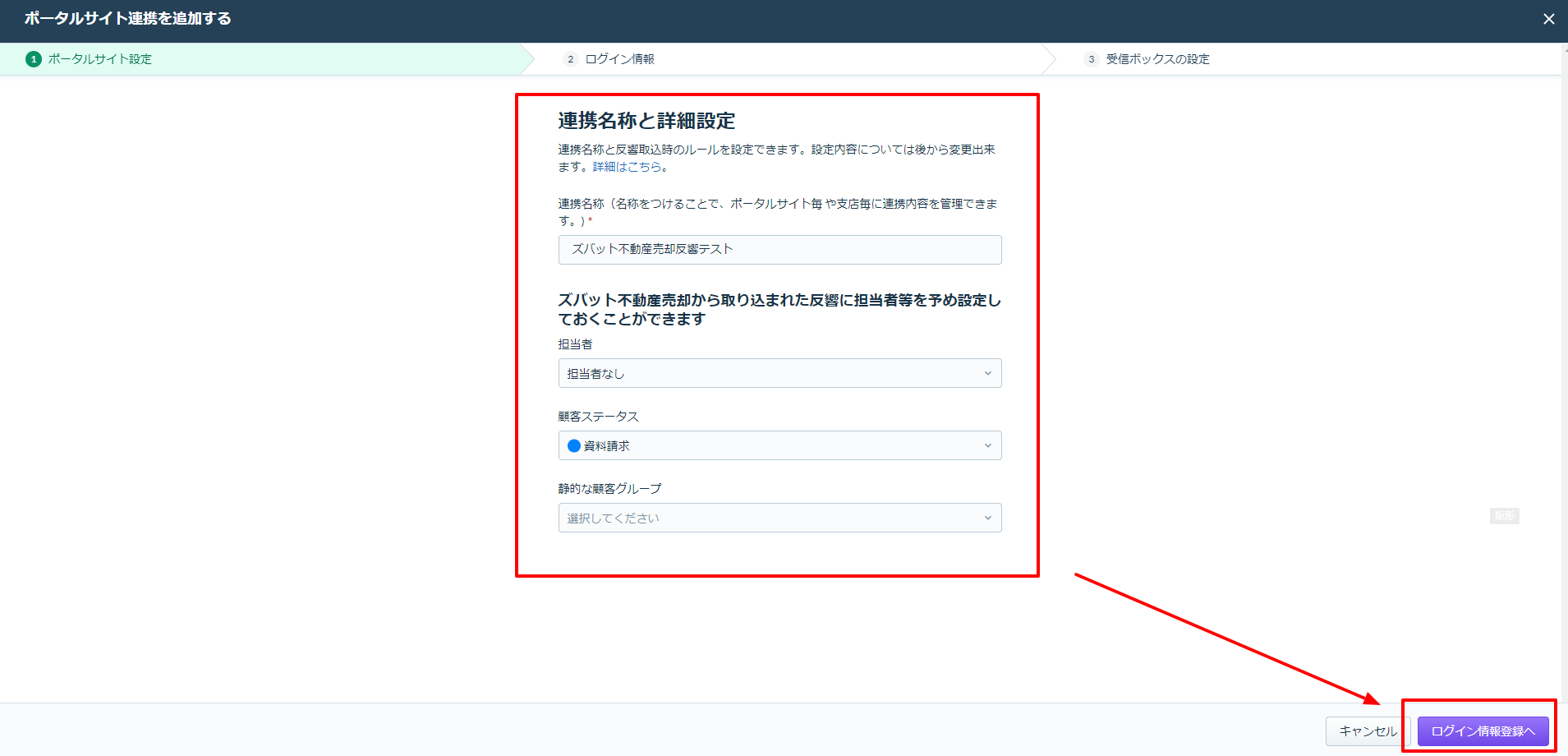Go to the 受信ボックスの設定 step tab

point(1157,59)
